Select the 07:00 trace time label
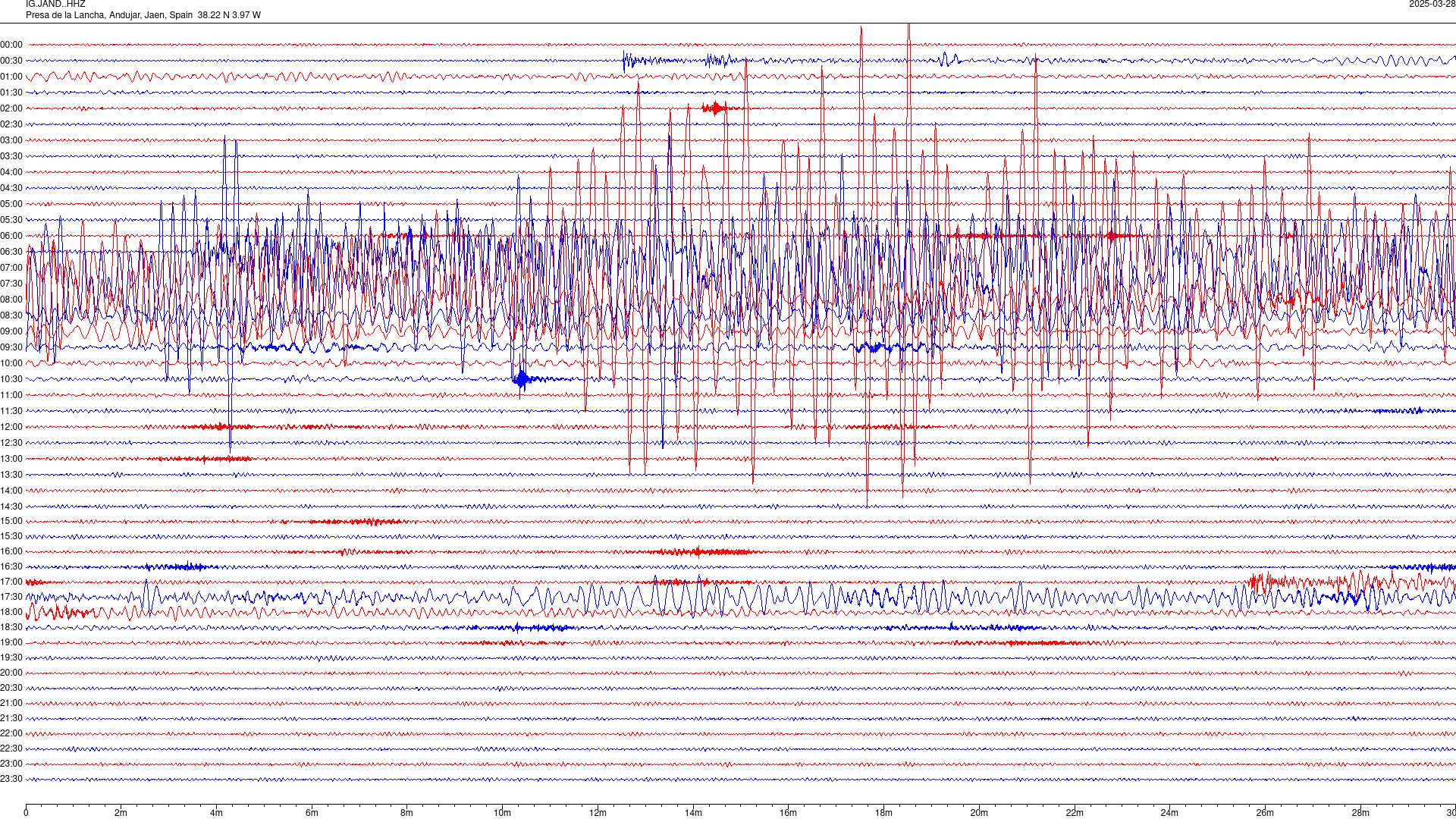 pos(11,268)
